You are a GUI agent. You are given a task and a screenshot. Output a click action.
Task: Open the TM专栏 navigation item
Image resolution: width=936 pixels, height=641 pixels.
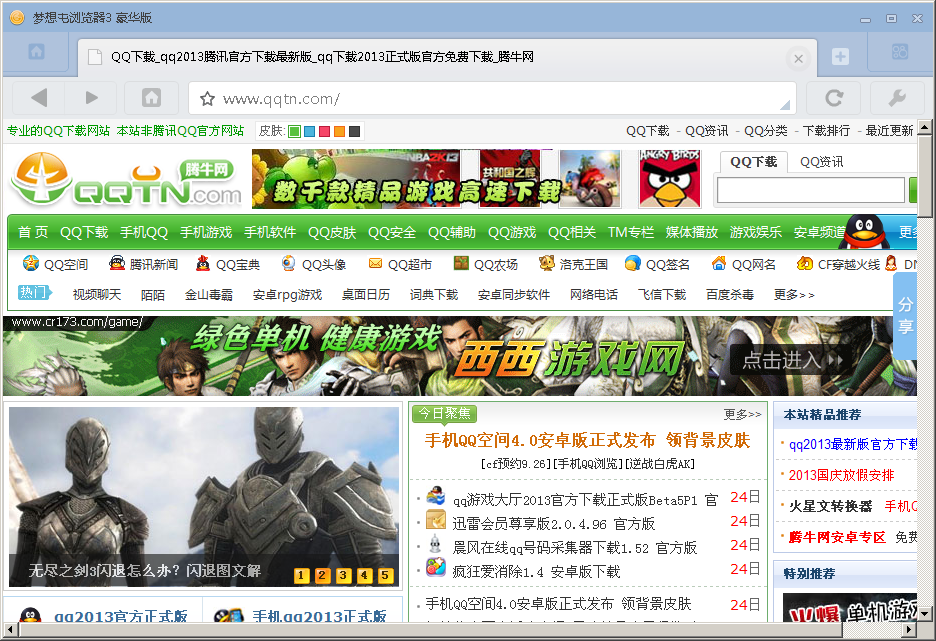pyautogui.click(x=630, y=232)
